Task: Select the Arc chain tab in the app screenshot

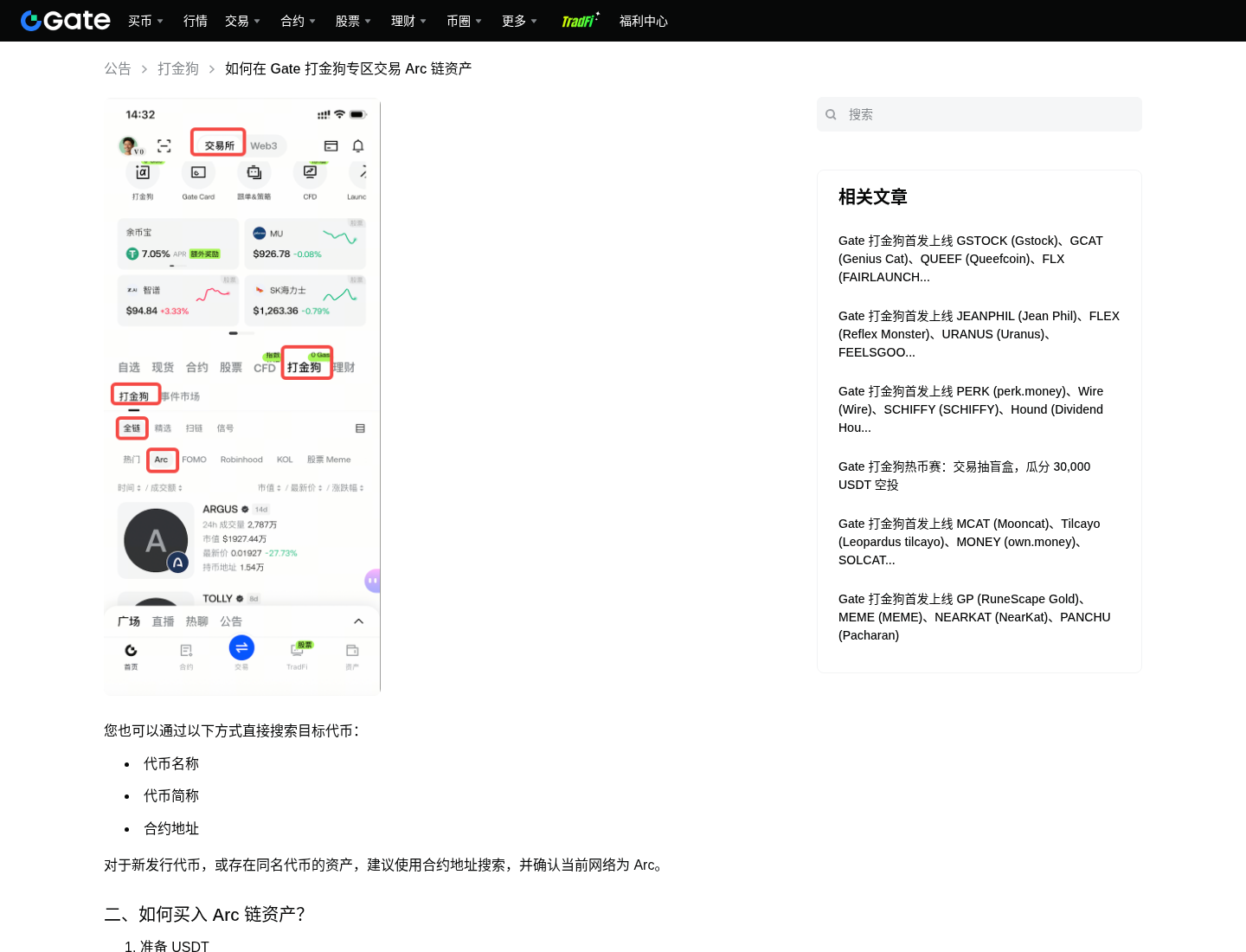Action: point(162,460)
